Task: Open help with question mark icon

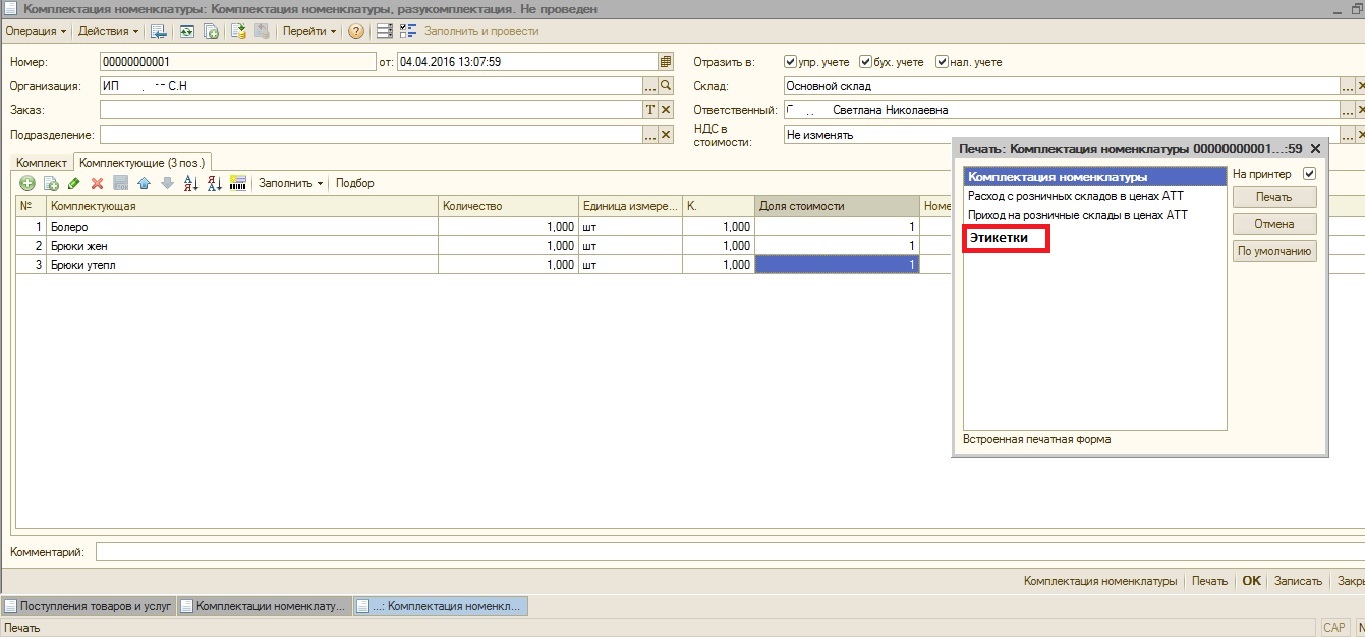Action: [x=355, y=31]
